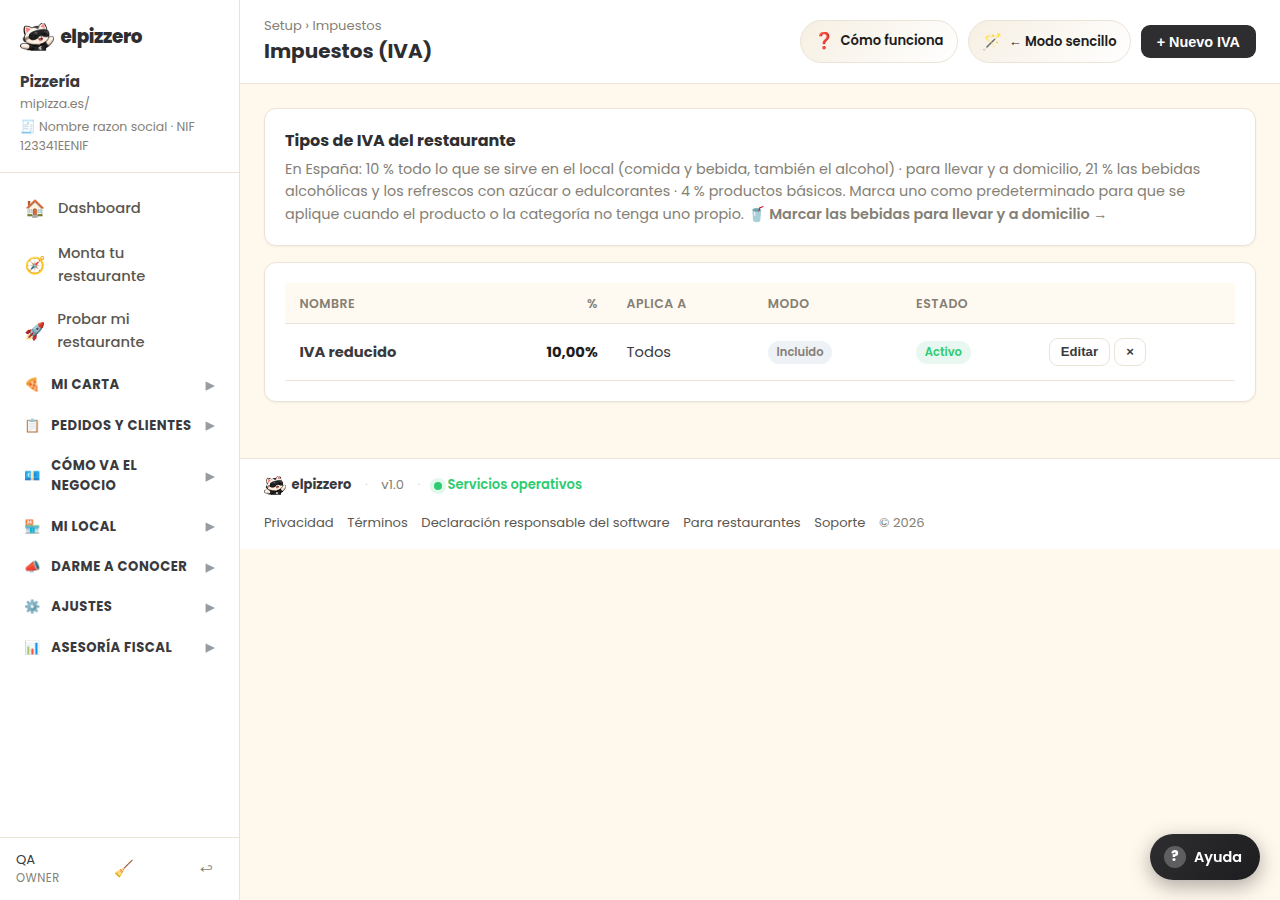The height and width of the screenshot is (900, 1280).
Task: Expand the MI CARTA menu section
Action: (120, 384)
